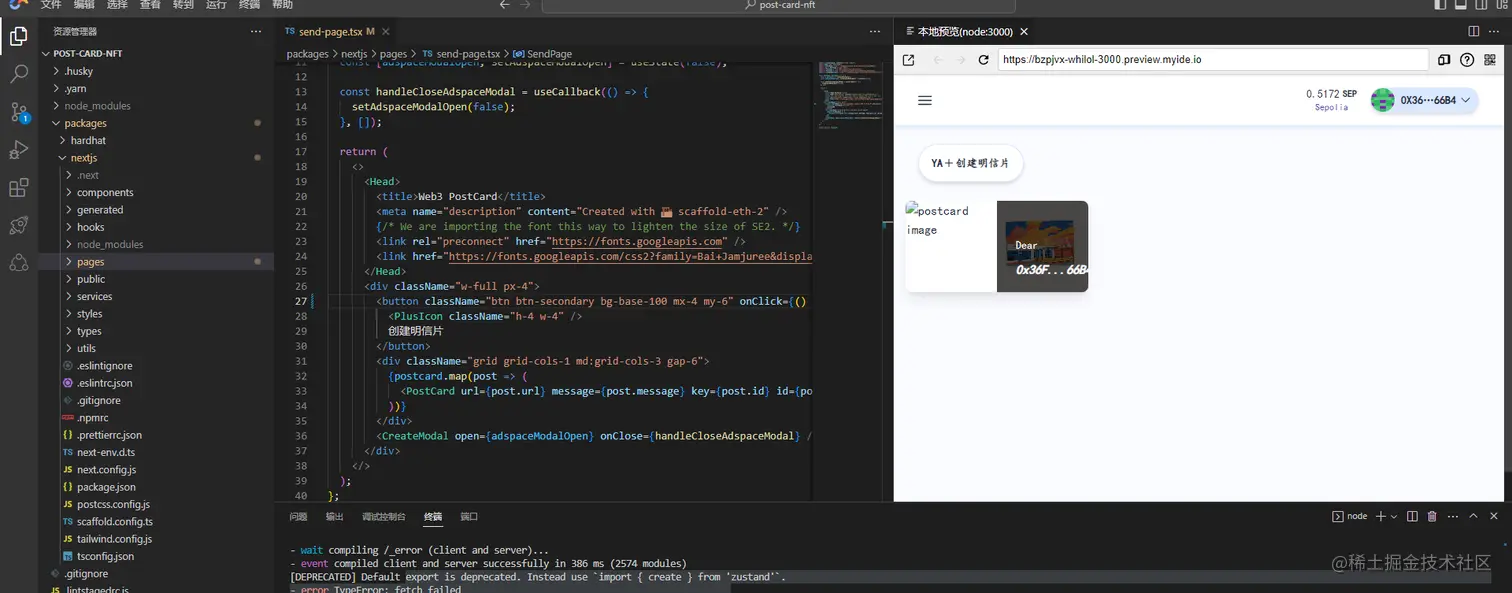
Task: Open the Search view in activity bar
Action: (18, 73)
